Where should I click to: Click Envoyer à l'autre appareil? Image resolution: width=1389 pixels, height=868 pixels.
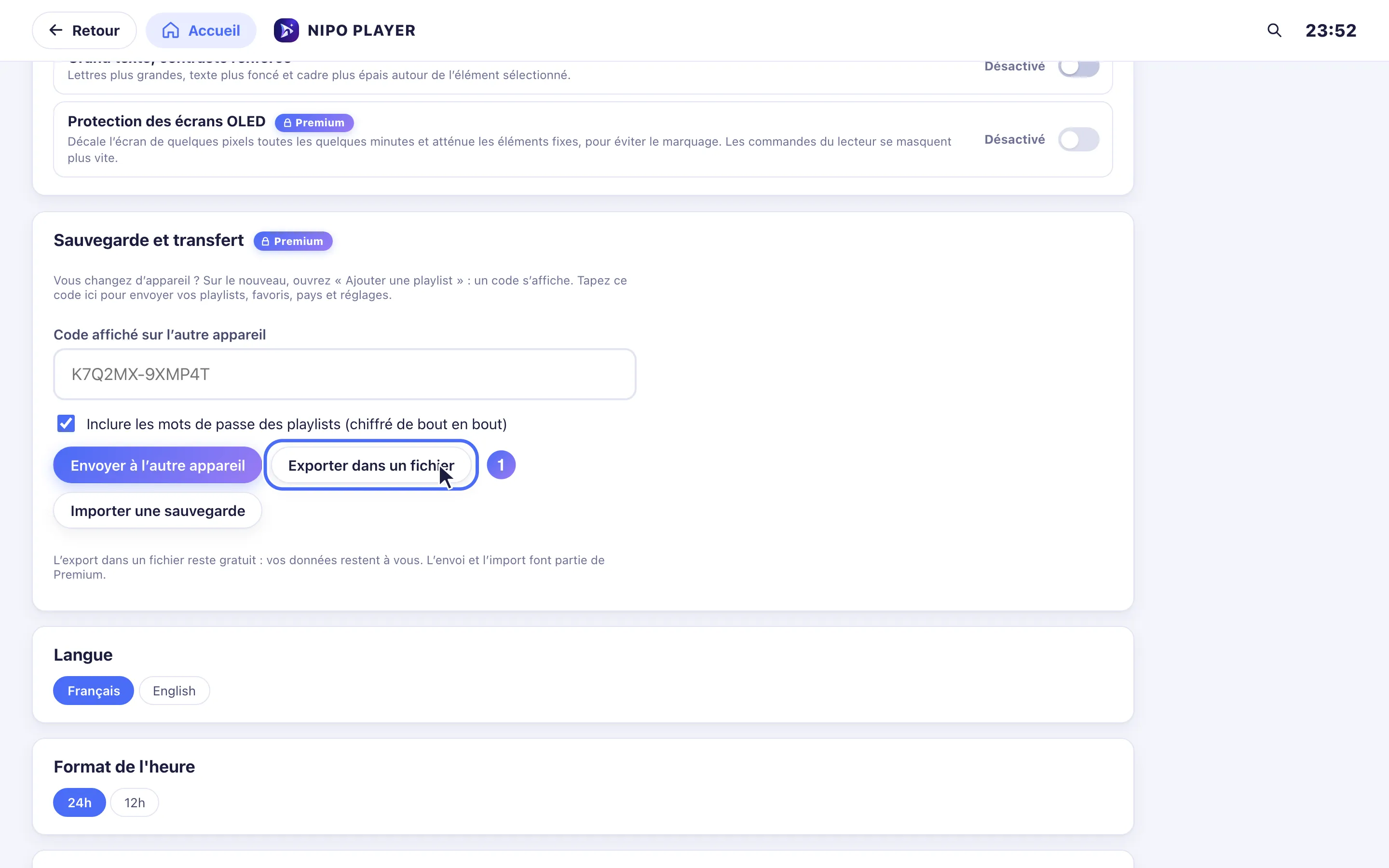pyautogui.click(x=157, y=465)
